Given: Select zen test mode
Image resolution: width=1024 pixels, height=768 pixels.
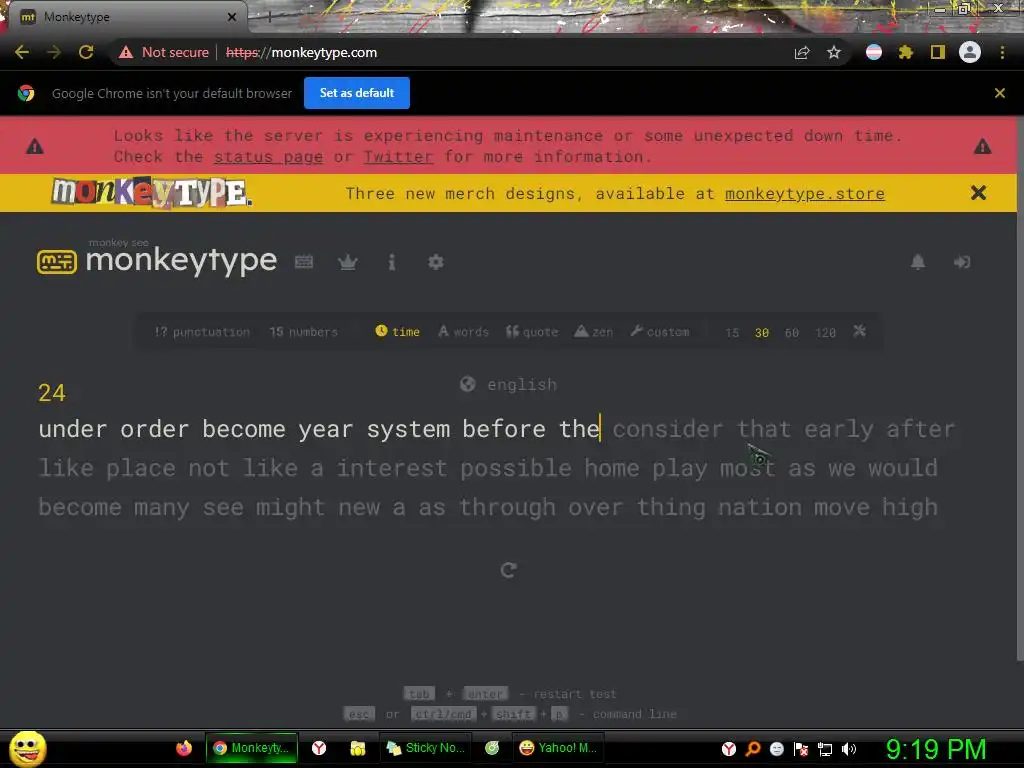Looking at the screenshot, I should coord(593,332).
